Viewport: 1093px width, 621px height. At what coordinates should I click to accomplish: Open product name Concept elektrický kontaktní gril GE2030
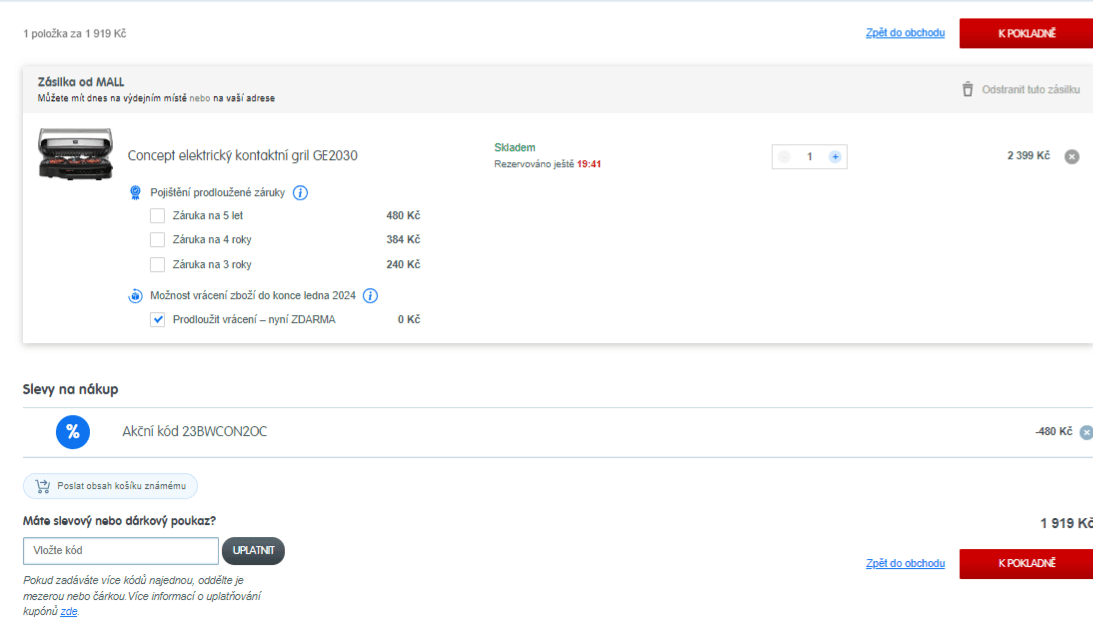[243, 155]
